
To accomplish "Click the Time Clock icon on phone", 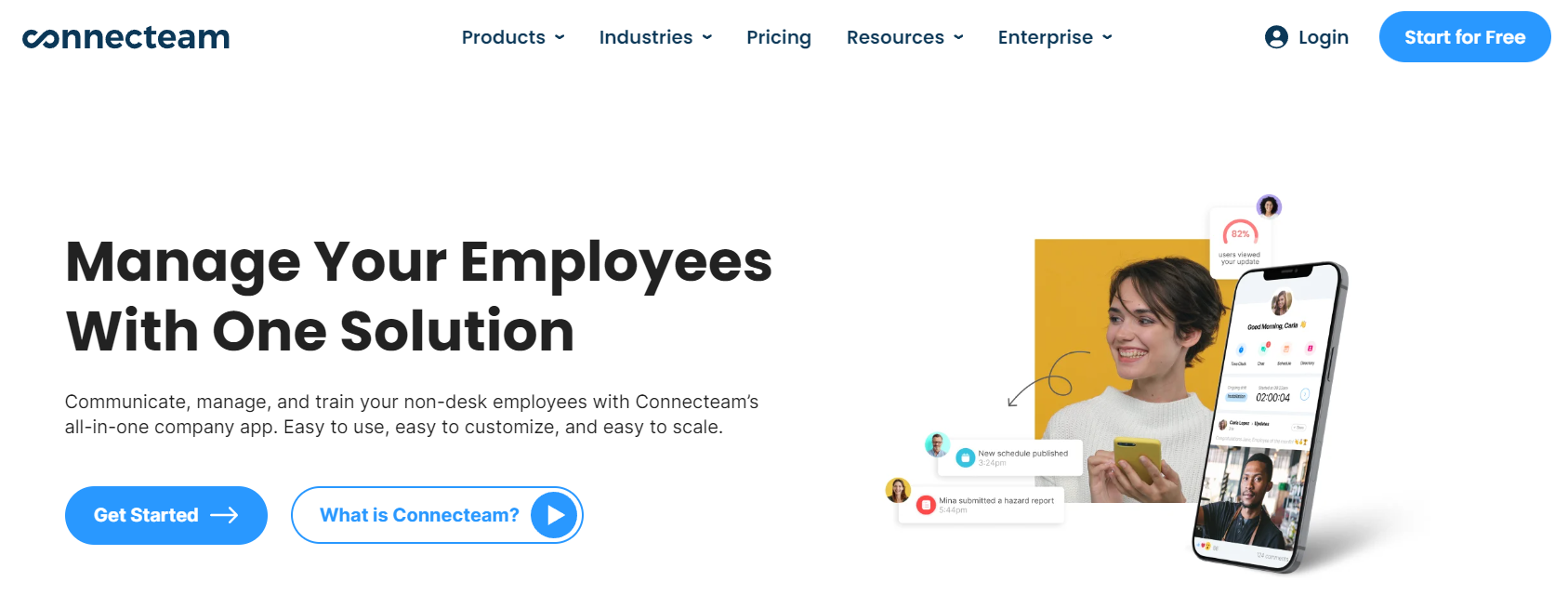I will 1241,350.
